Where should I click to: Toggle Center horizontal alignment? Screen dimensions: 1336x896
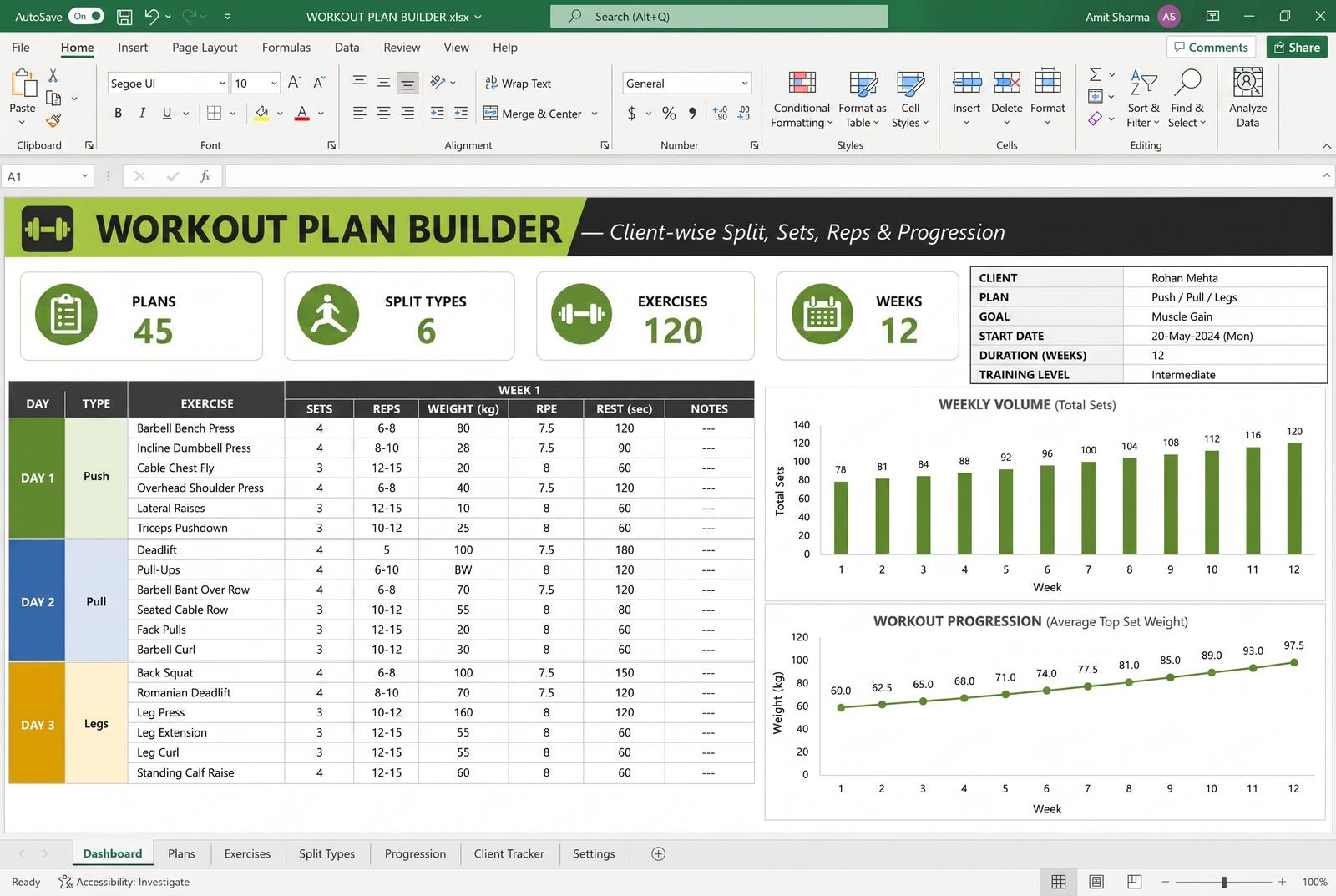383,113
